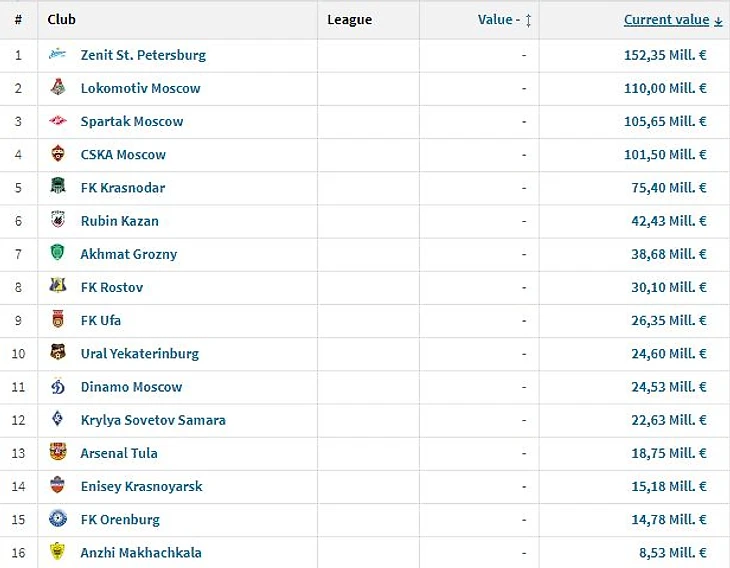Click the FK Krasnodar club crest icon
Viewport: 730px width, 568px height.
(x=58, y=187)
